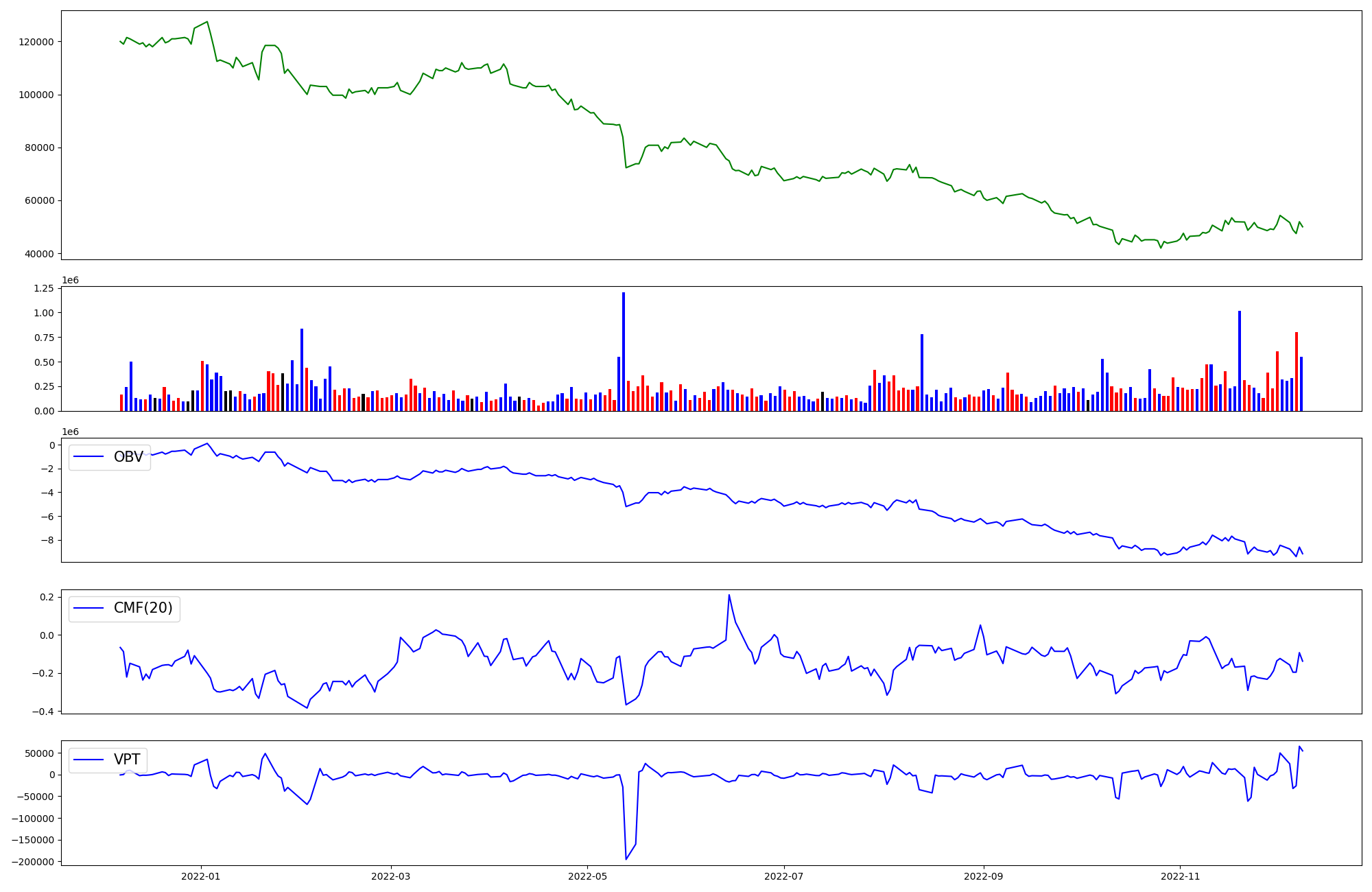Click the blue line sample in OBV legend
This screenshot has width=1372, height=892.
pos(88,457)
